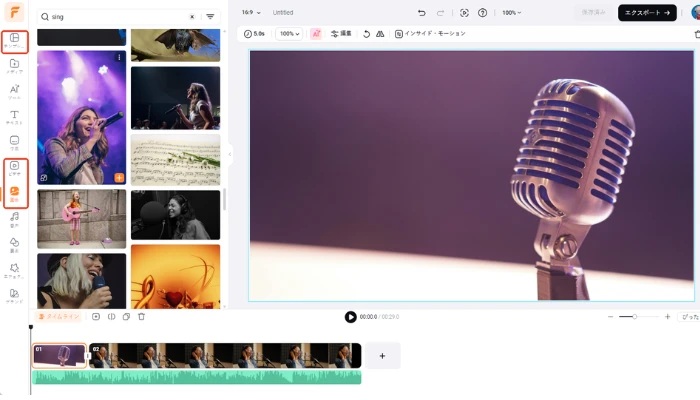The width and height of the screenshot is (700, 400).
Task: Select scene 02 singer clip
Action: 225,356
